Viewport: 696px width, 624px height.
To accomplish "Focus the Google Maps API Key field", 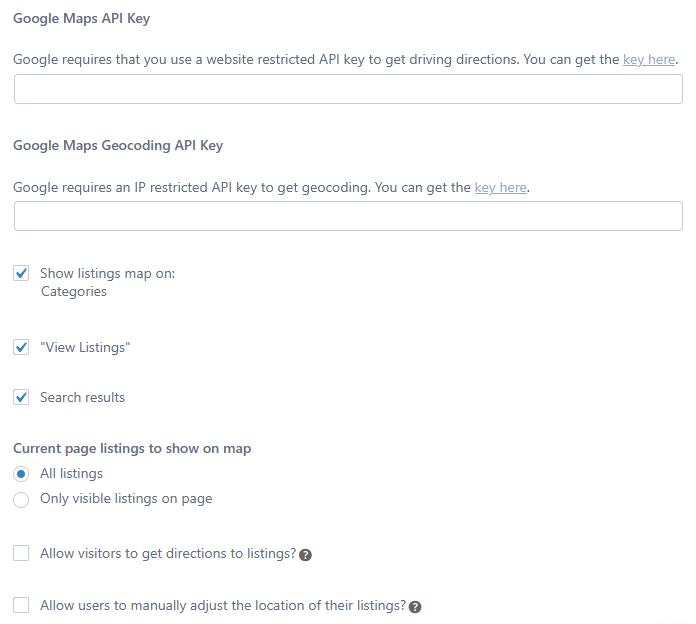I will tap(348, 89).
